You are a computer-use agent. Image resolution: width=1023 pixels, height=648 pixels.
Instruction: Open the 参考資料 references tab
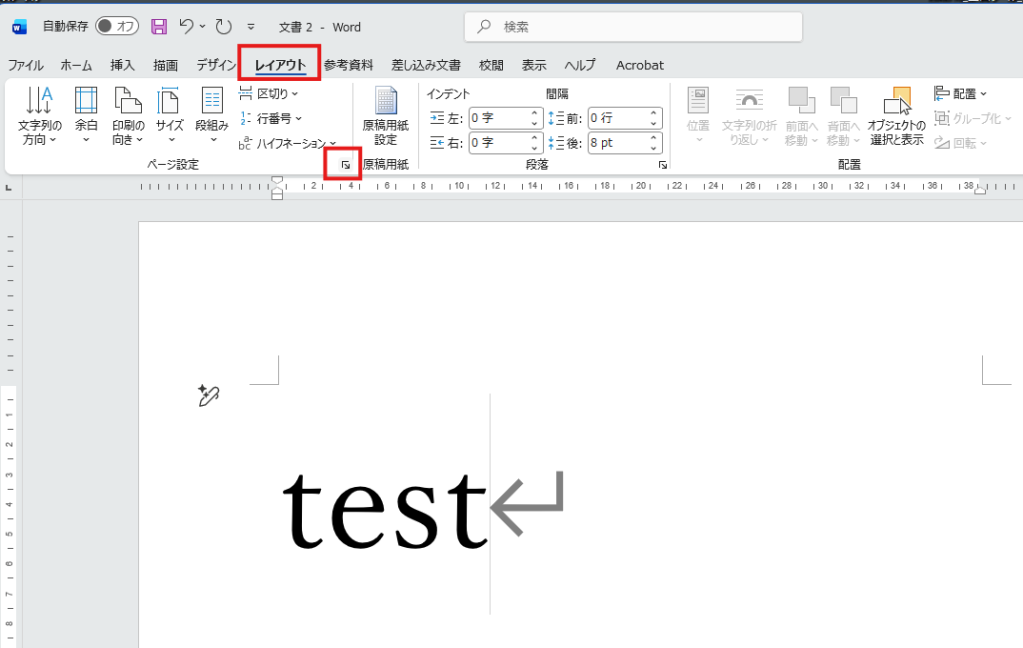[x=348, y=65]
